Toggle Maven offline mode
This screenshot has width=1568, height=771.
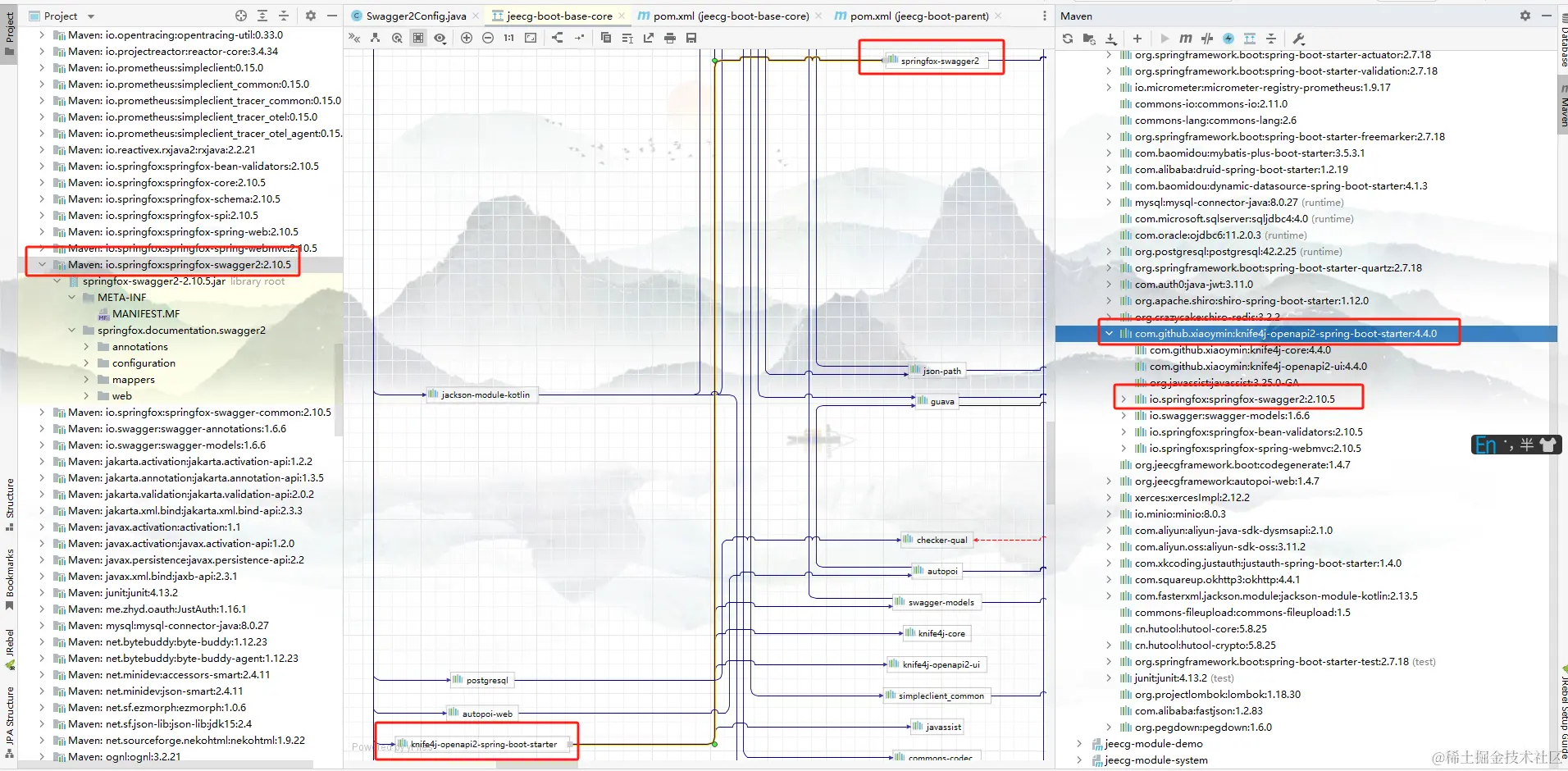[x=1207, y=39]
